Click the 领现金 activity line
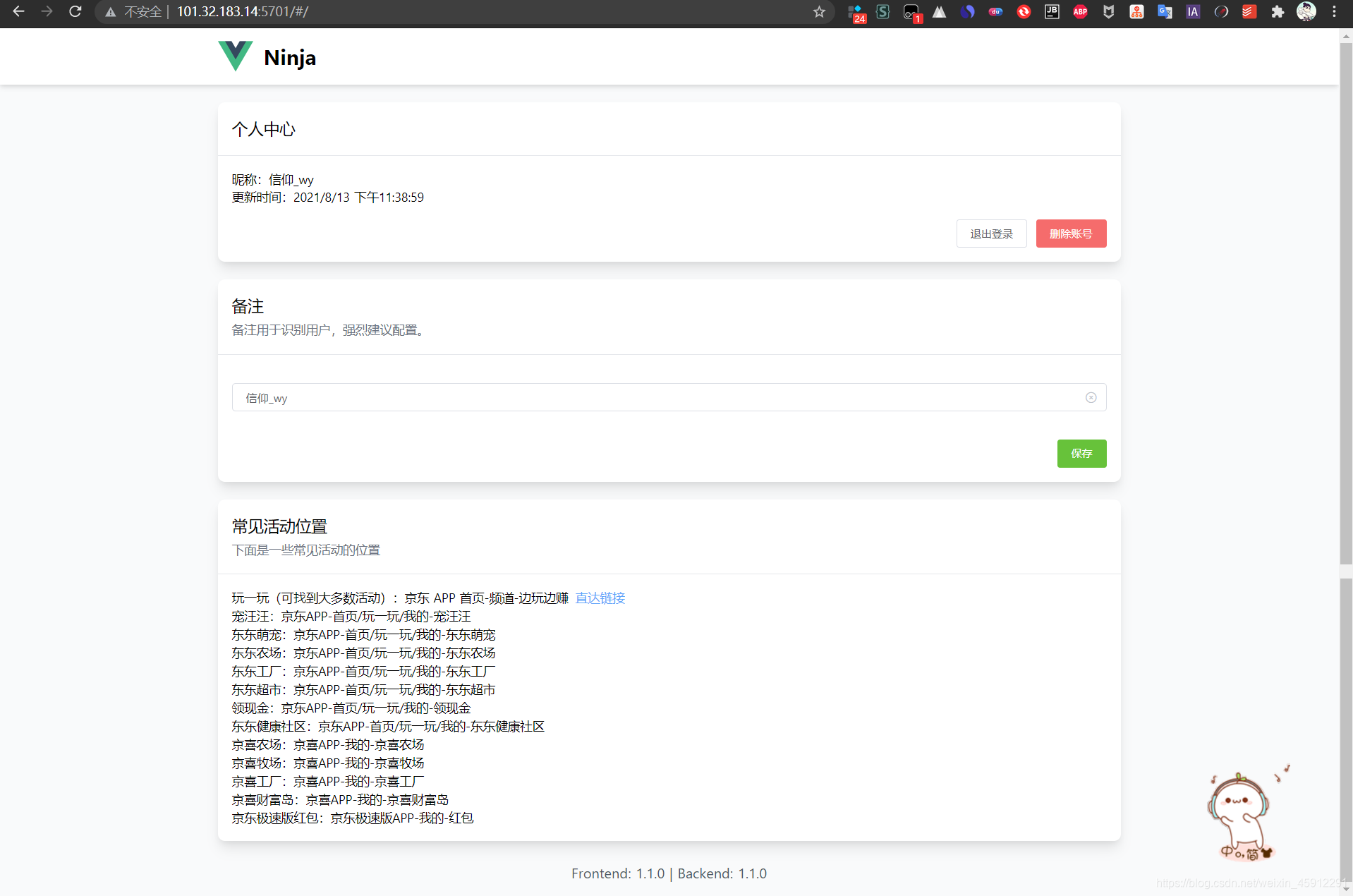The width and height of the screenshot is (1353, 896). pyautogui.click(x=351, y=708)
